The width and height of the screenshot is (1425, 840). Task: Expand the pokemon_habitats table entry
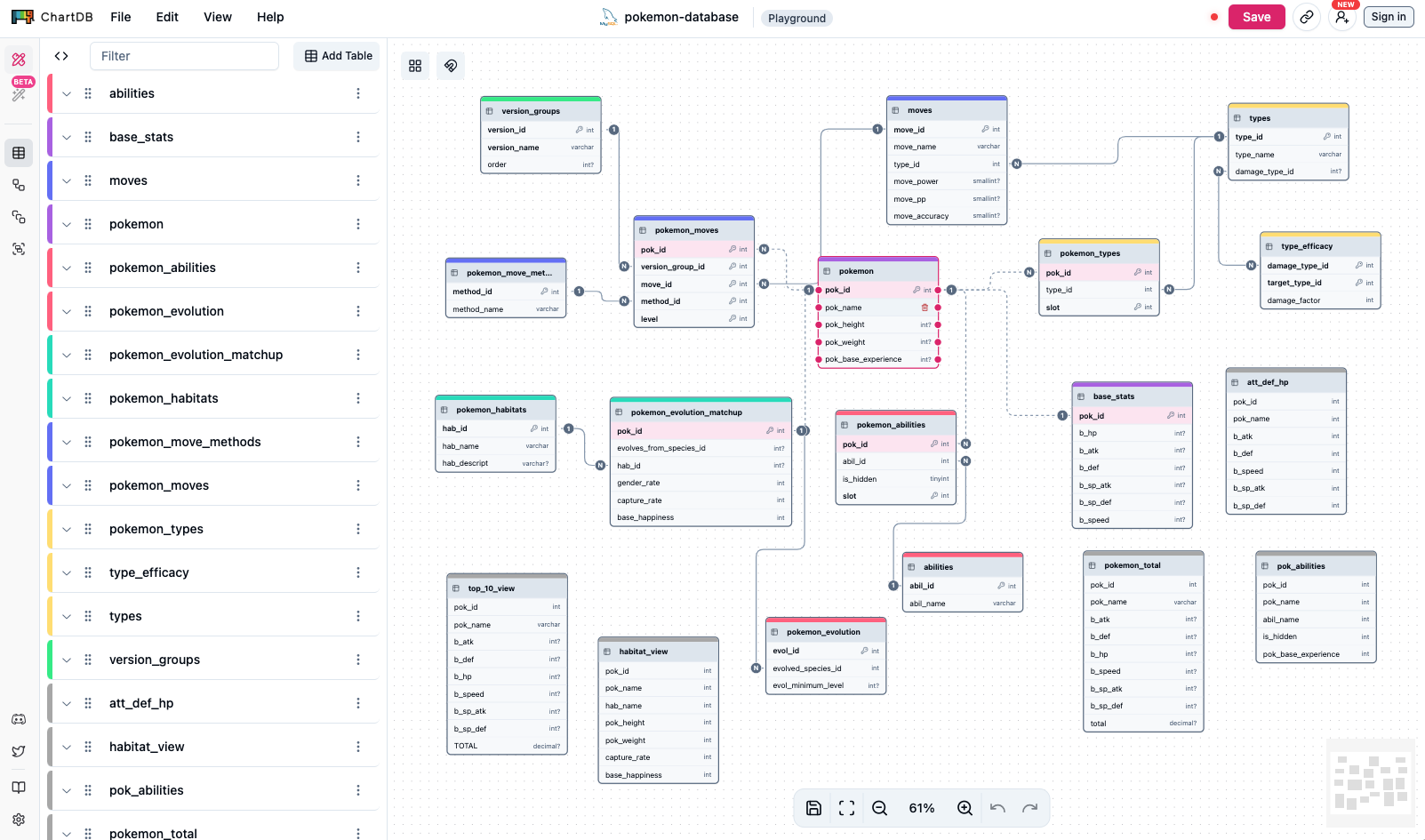coord(67,398)
